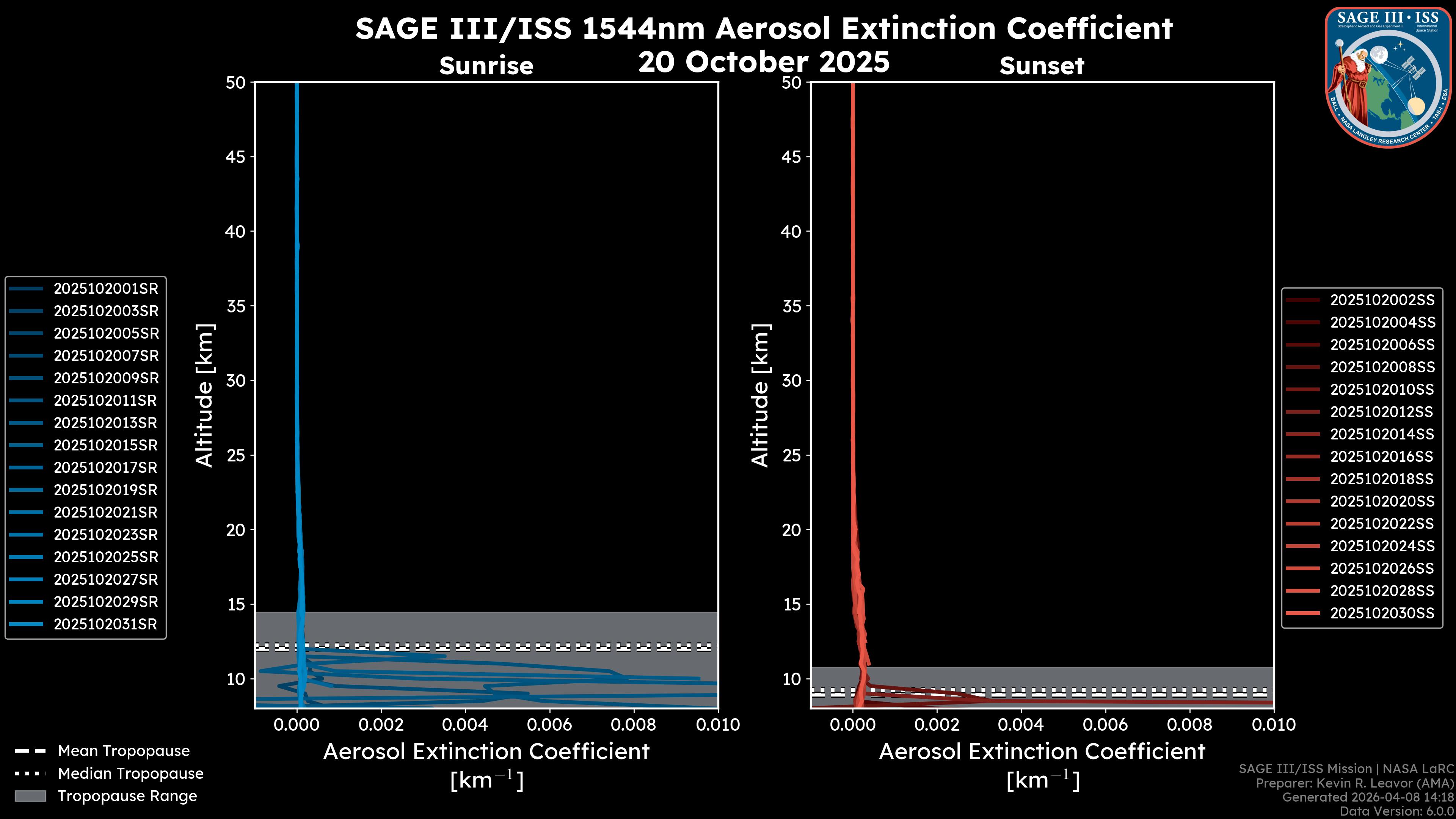
Task: Click the 2025102016SS legend entry
Action: (1382, 457)
